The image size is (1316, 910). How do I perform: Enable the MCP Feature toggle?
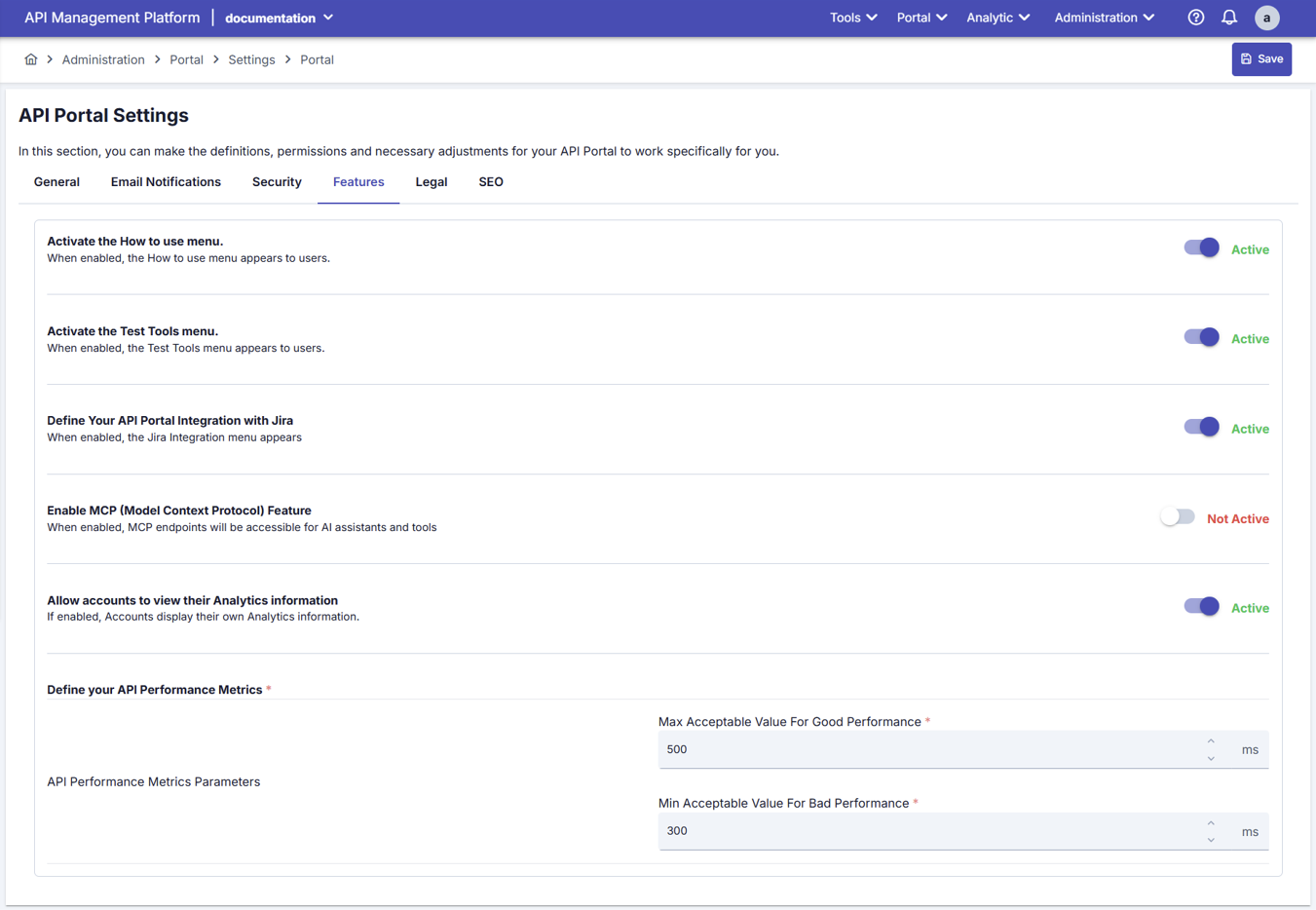click(1178, 517)
